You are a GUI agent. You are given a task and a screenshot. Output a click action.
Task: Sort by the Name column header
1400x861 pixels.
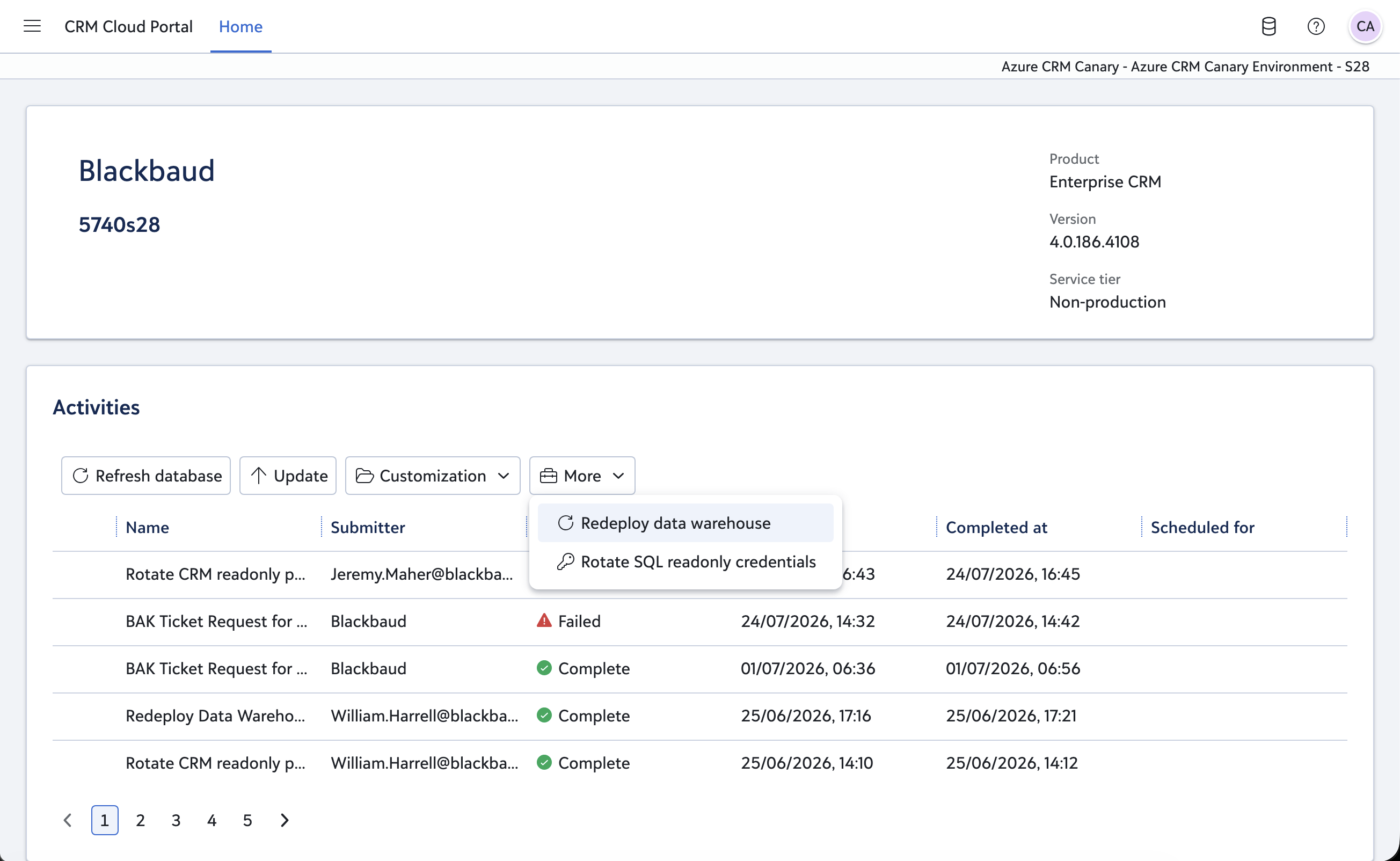[x=148, y=527]
